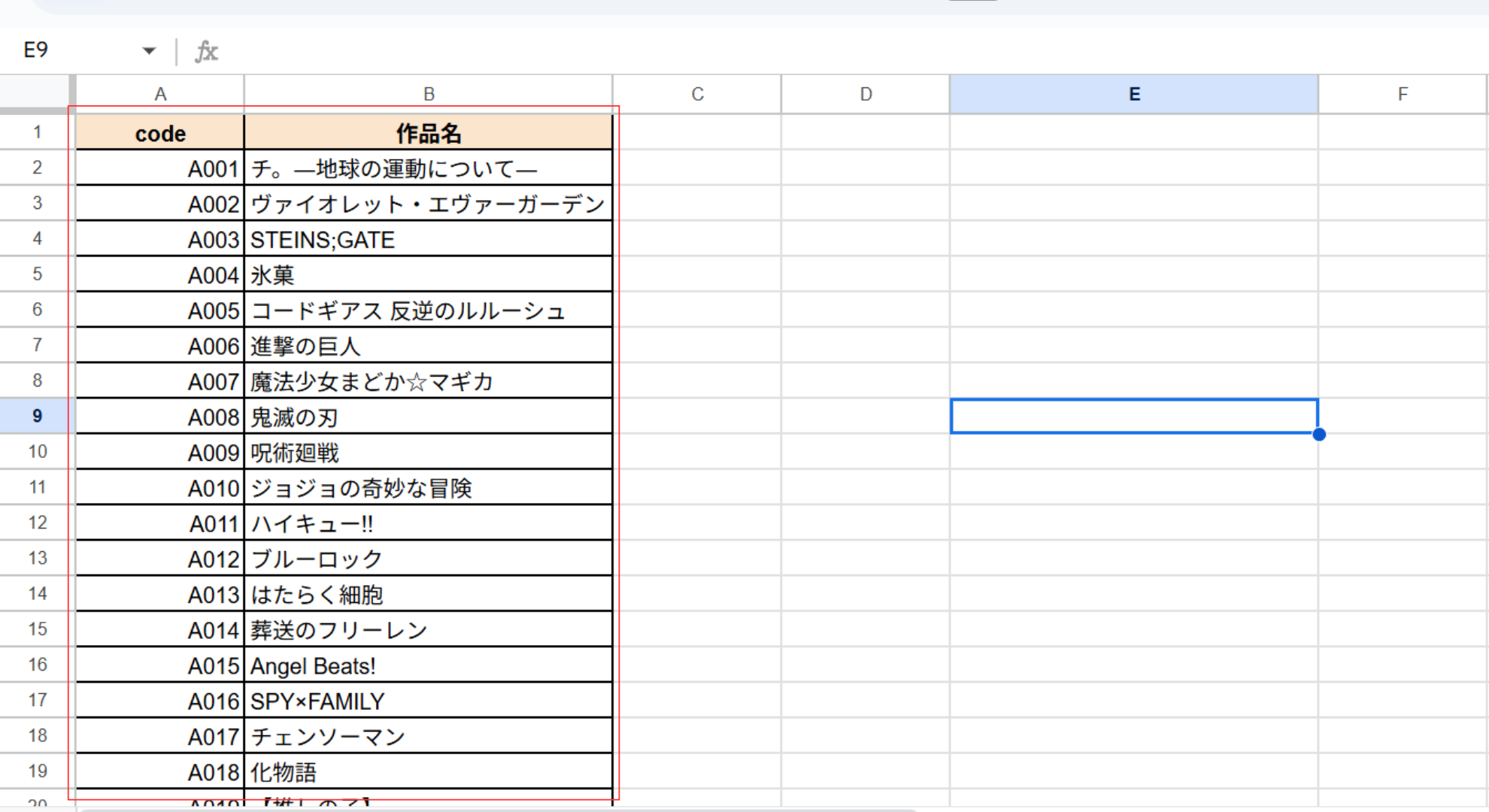Select cell 'ヴァイオレット・エヴァーガーデン'
This screenshot has width=1489, height=812.
(x=429, y=203)
